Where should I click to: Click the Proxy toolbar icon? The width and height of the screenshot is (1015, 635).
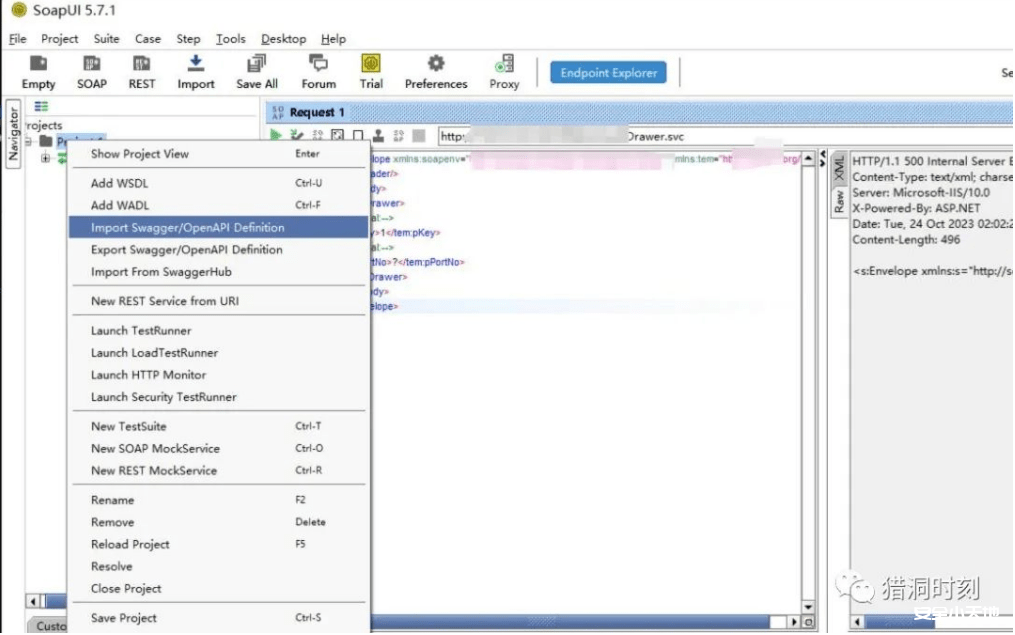click(504, 65)
